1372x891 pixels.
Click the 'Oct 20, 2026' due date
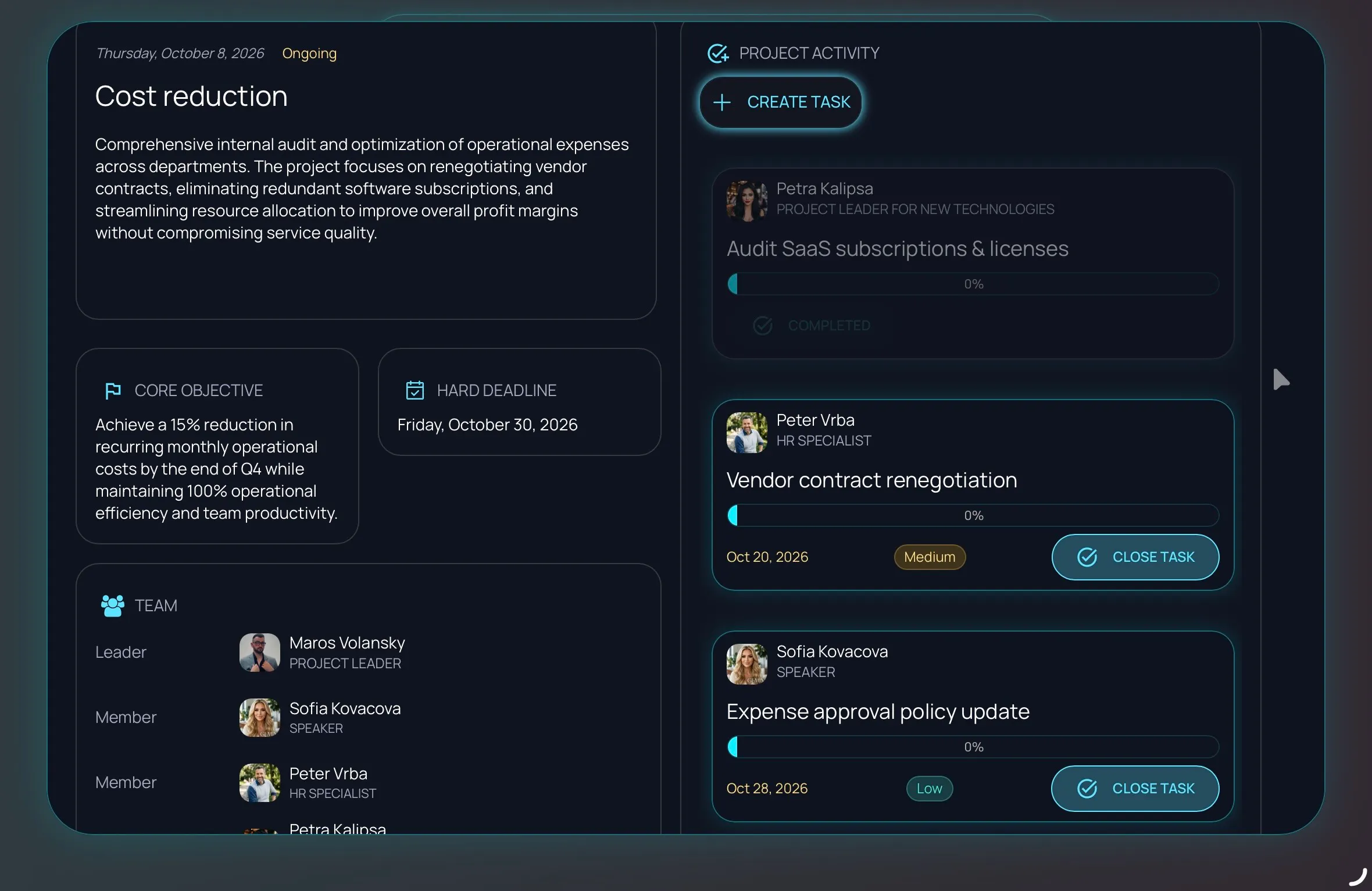pos(767,557)
